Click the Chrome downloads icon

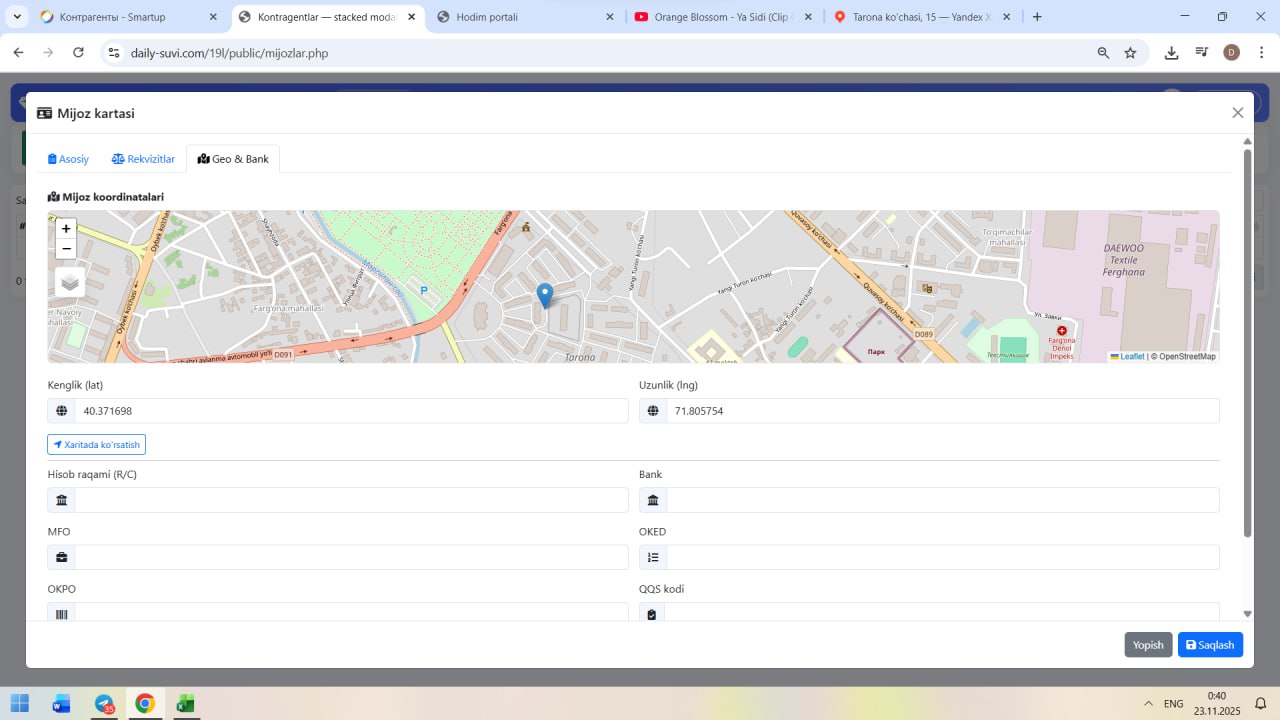tap(1171, 53)
